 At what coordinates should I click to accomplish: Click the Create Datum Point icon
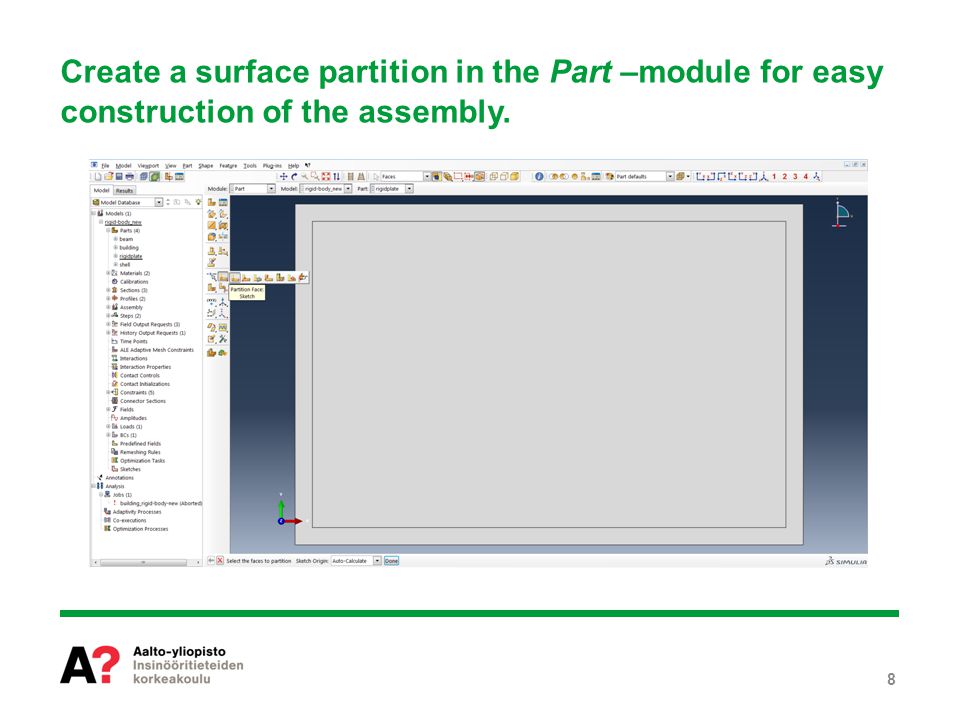click(212, 302)
